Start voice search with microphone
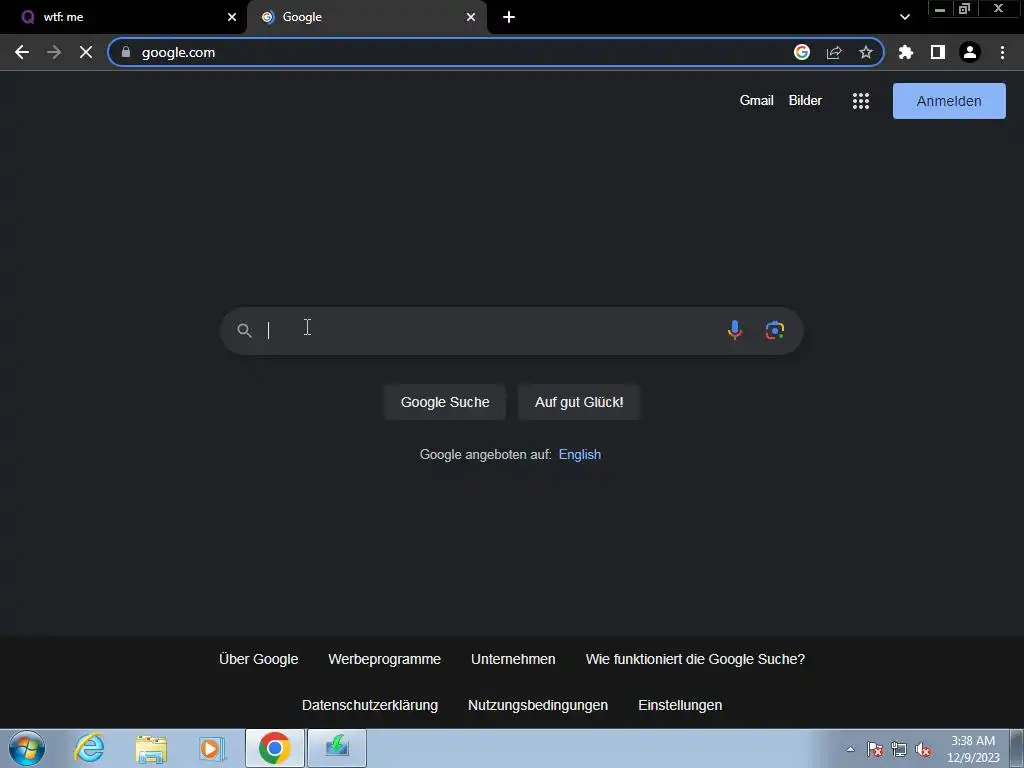Image resolution: width=1024 pixels, height=768 pixels. [735, 330]
